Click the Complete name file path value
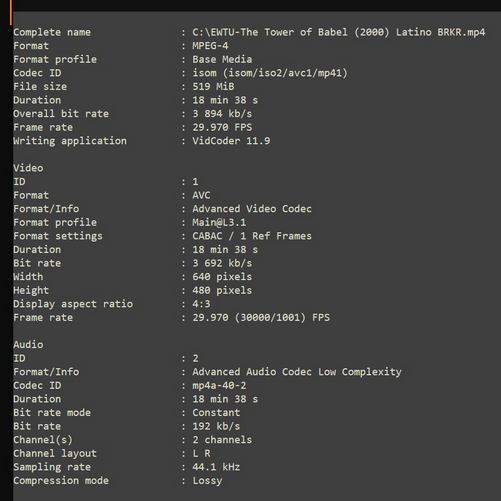501x501 pixels. [338, 32]
